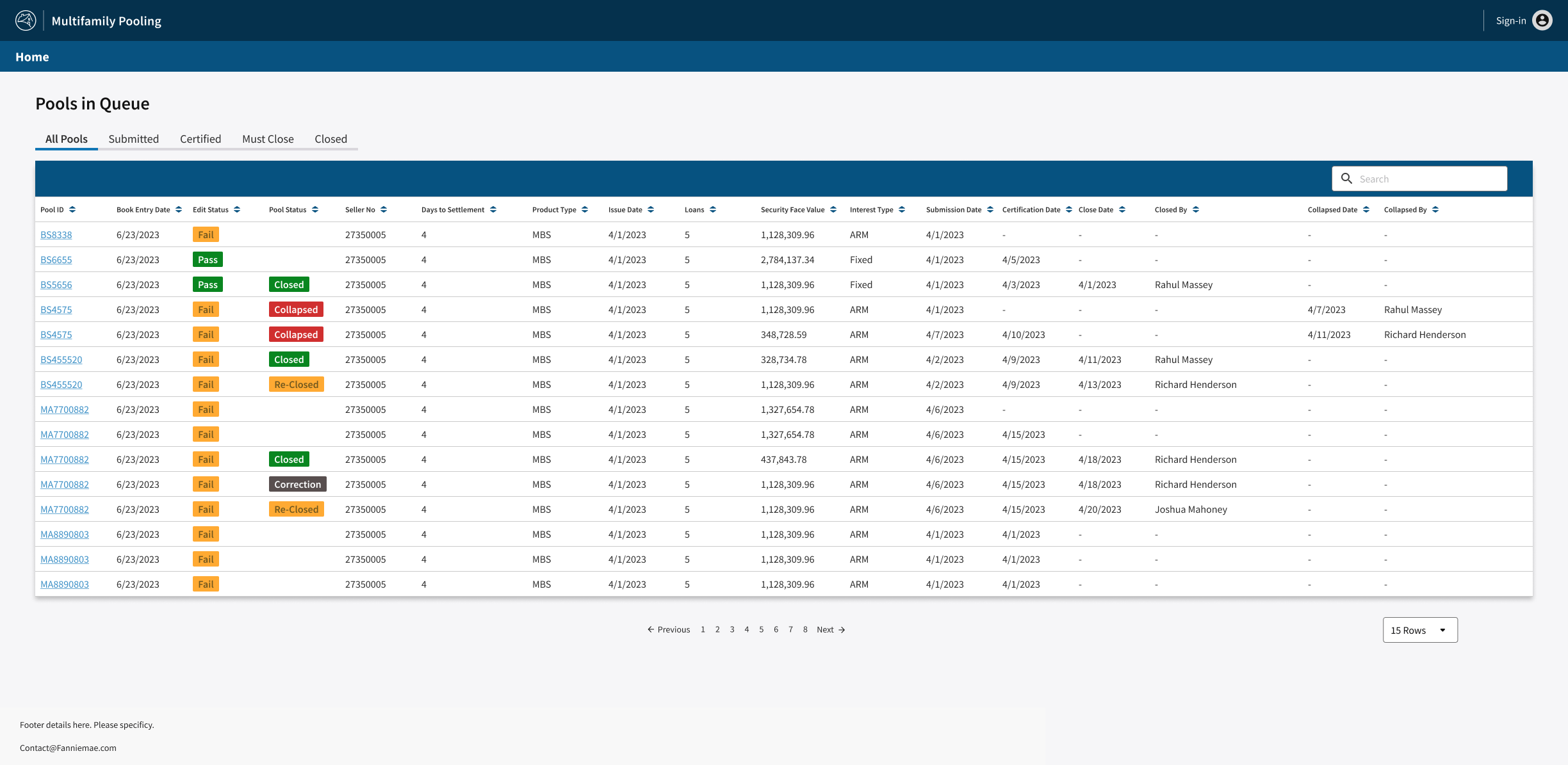Open pool BS6655 link
This screenshot has height=765, width=1568.
click(x=56, y=260)
